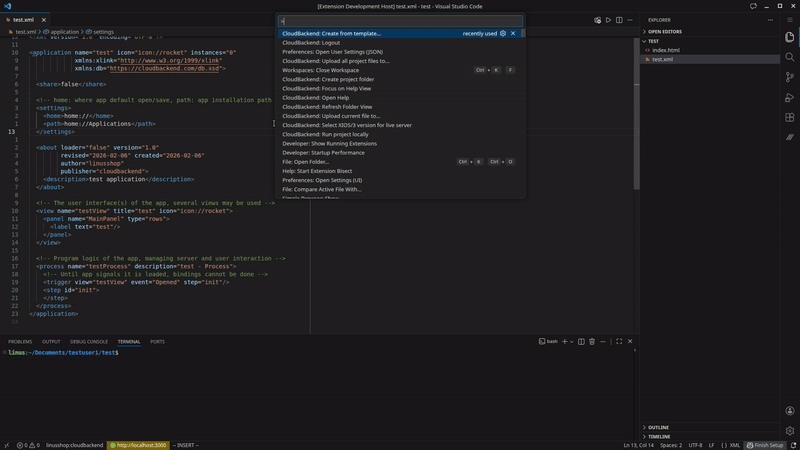This screenshot has height=450, width=800.
Task: Run CloudBackend: Create project folder
Action: 400,79
